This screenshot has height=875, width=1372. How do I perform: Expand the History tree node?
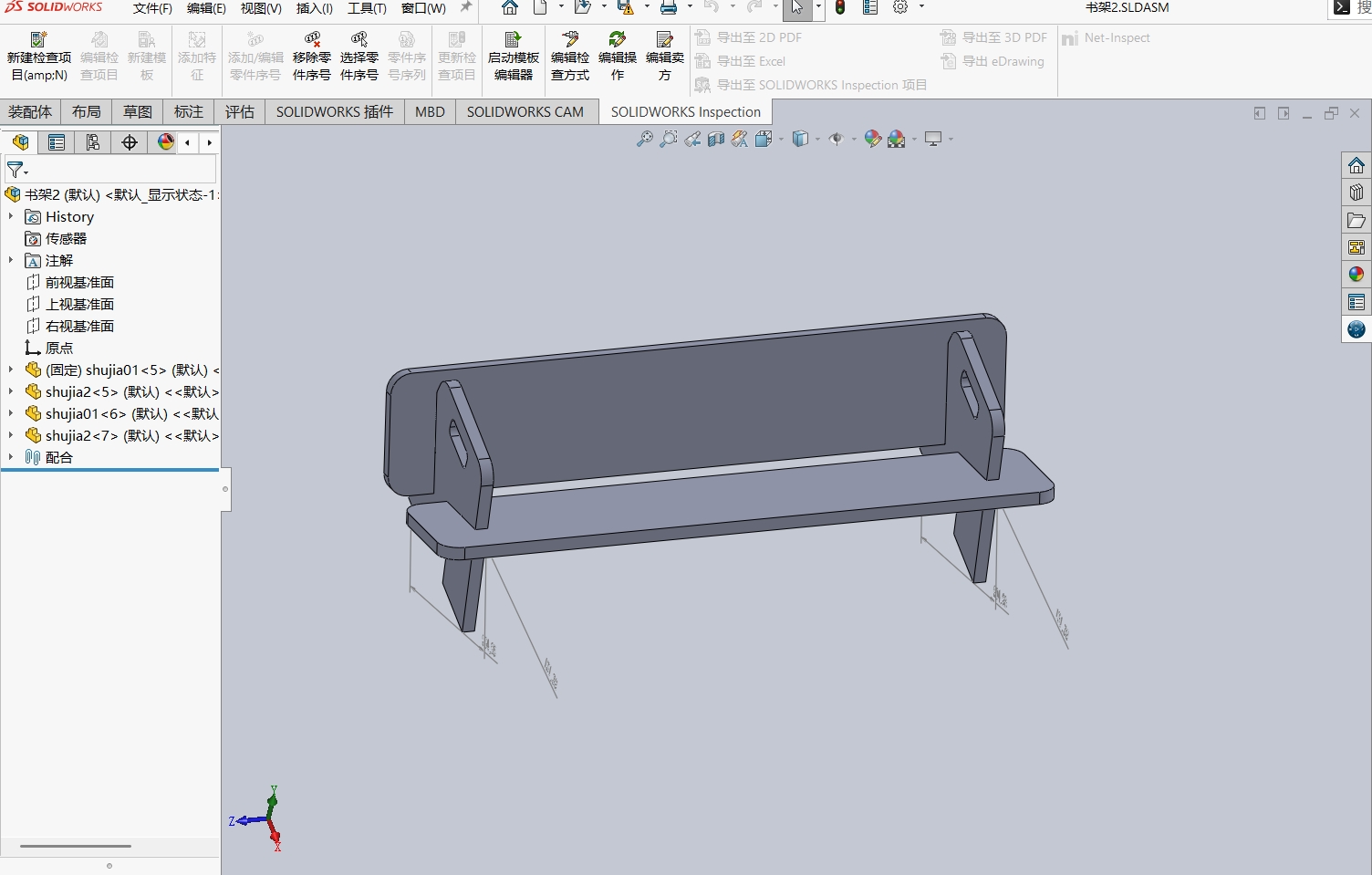(11, 216)
